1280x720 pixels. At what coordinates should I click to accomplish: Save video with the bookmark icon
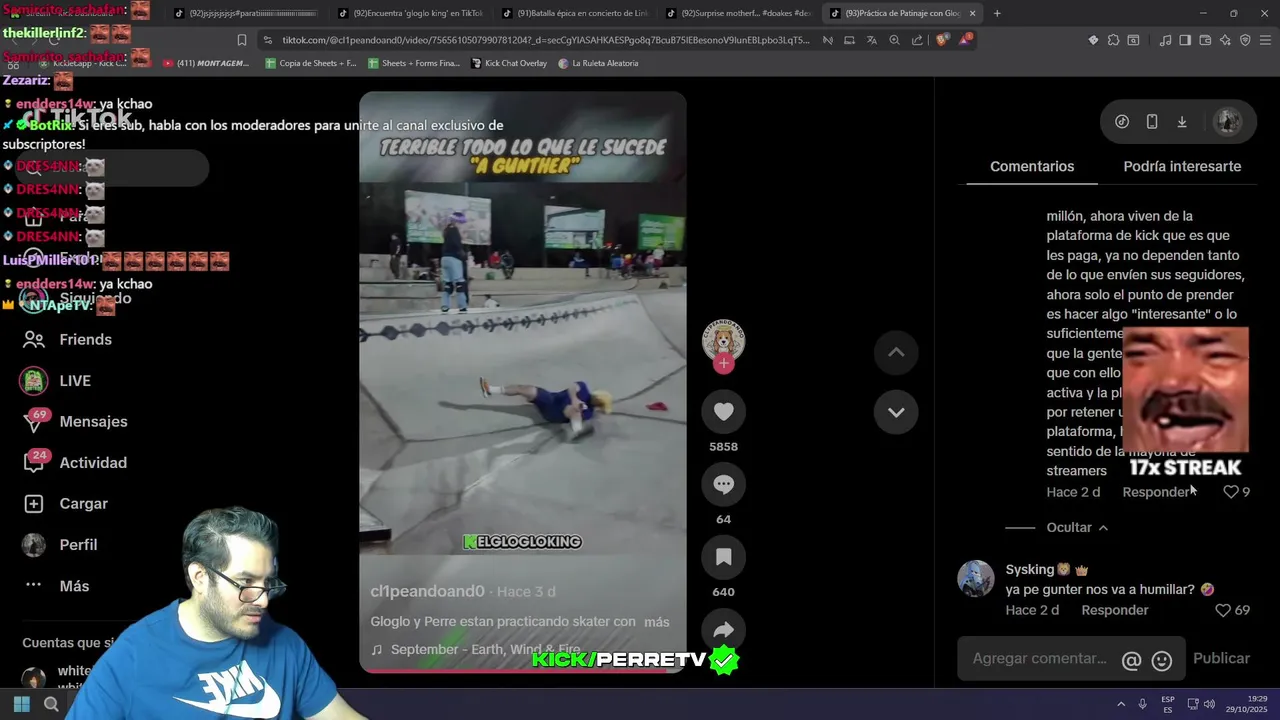[x=724, y=557]
